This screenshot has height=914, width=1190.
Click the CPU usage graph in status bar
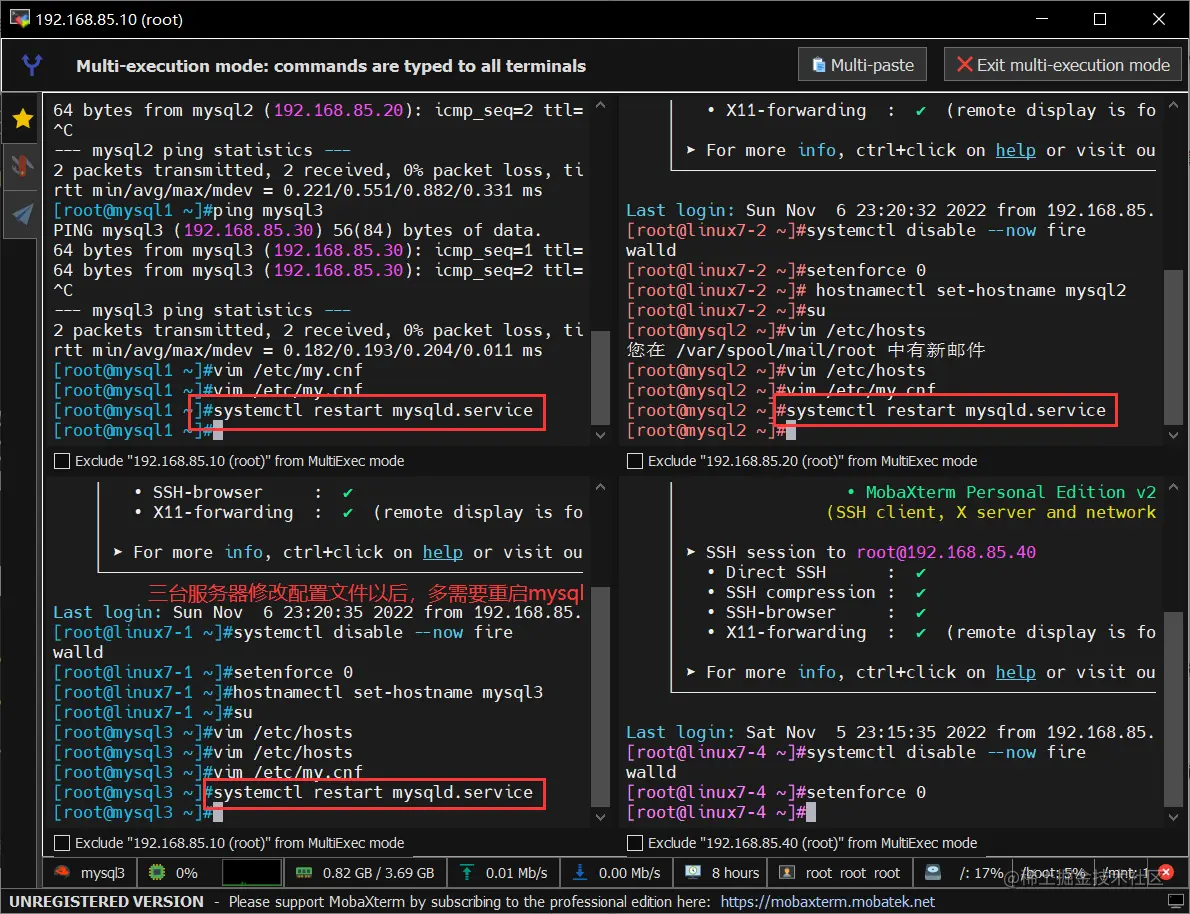click(x=251, y=872)
